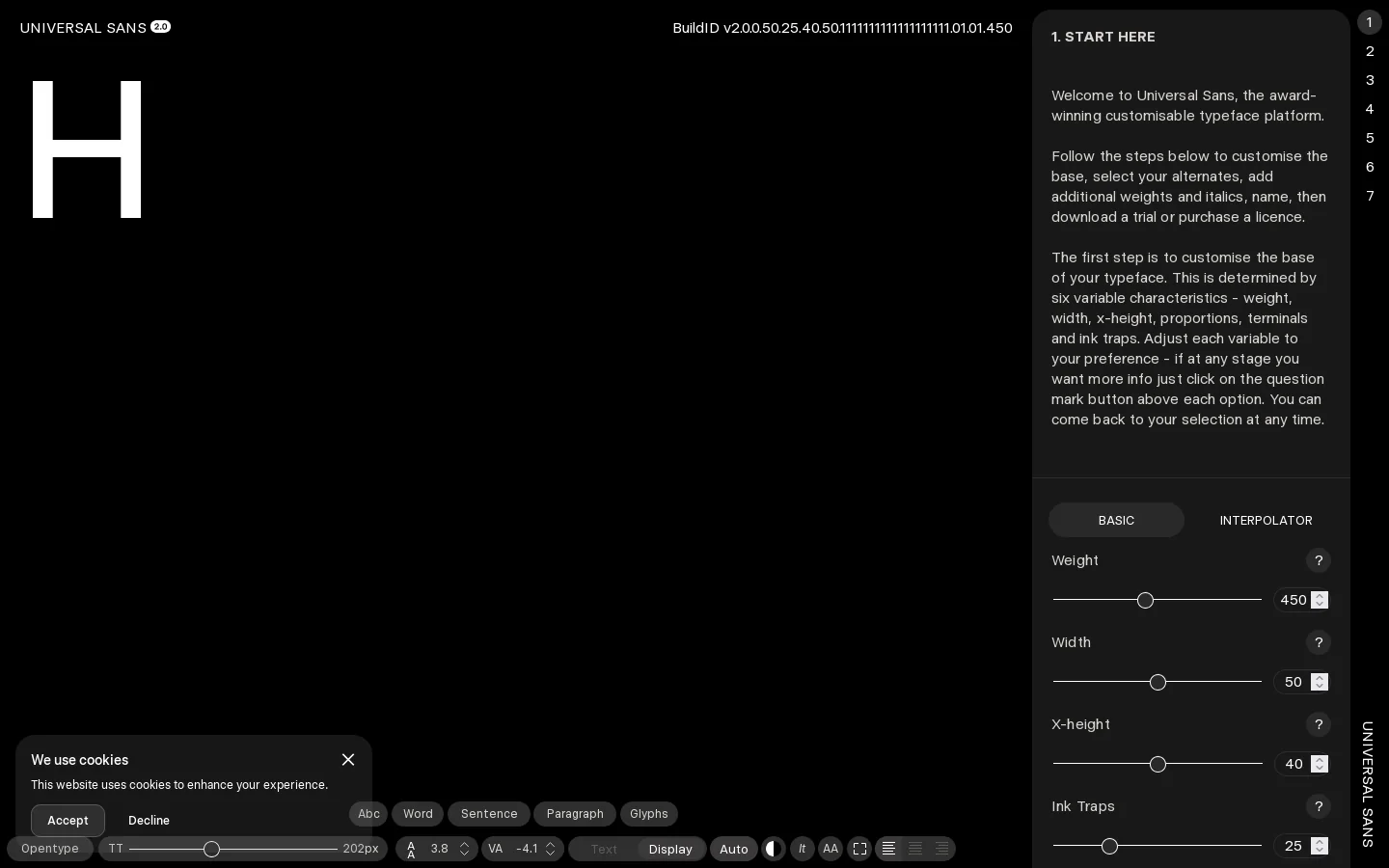This screenshot has width=1389, height=868.
Task: Click the font size slider handle
Action: (x=211, y=849)
